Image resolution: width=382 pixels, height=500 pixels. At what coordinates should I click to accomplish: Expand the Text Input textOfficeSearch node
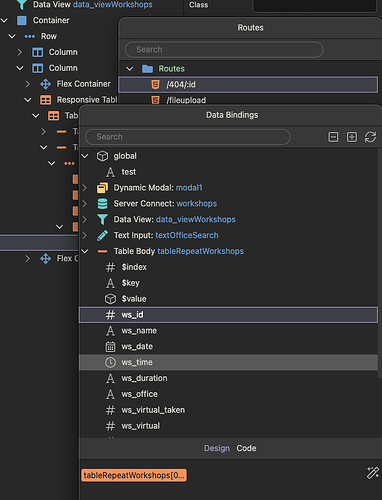coord(85,235)
